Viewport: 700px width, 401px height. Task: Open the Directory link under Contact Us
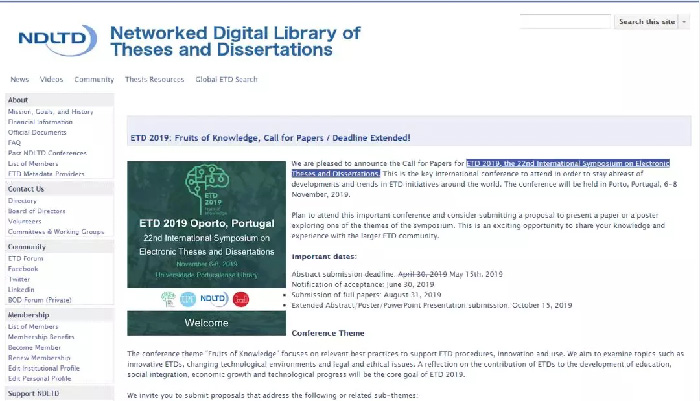pyautogui.click(x=22, y=201)
